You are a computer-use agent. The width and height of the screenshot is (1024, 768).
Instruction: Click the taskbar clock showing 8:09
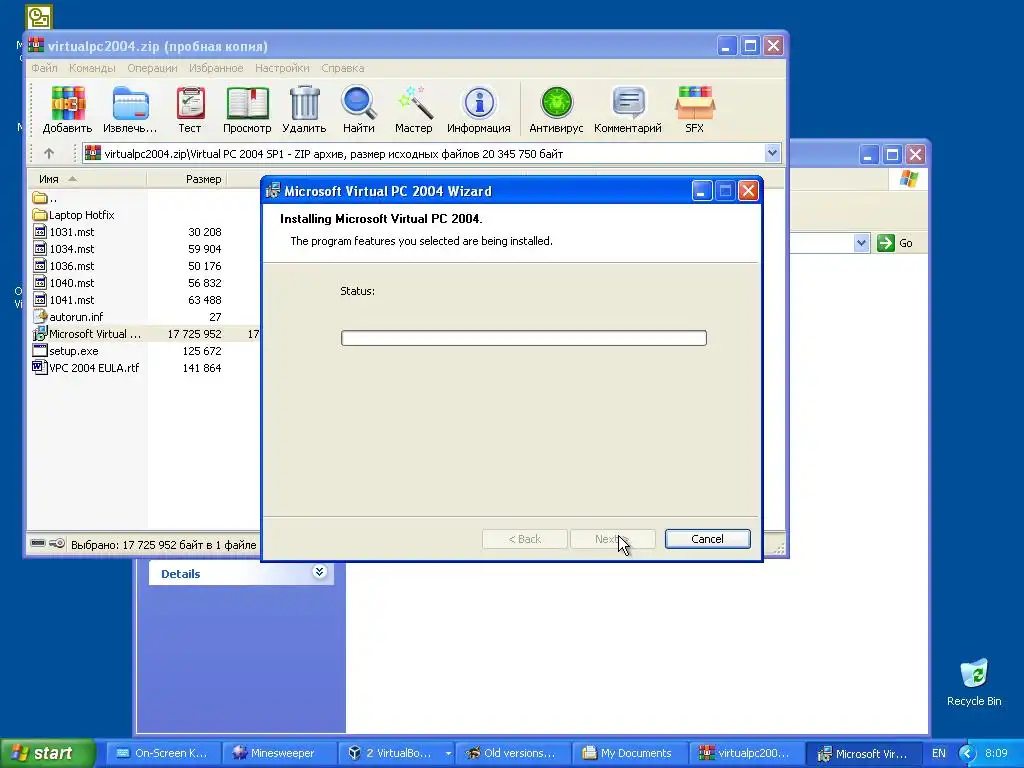996,753
